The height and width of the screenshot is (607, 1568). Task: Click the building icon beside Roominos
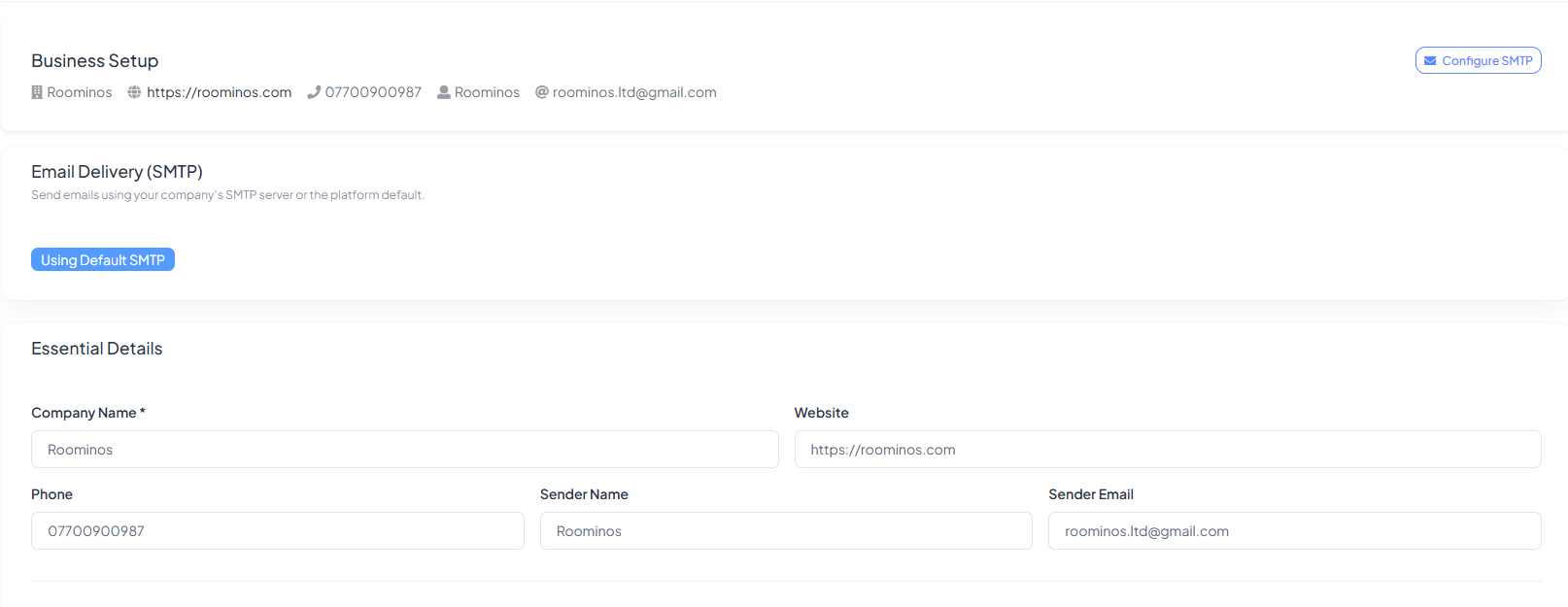[37, 92]
